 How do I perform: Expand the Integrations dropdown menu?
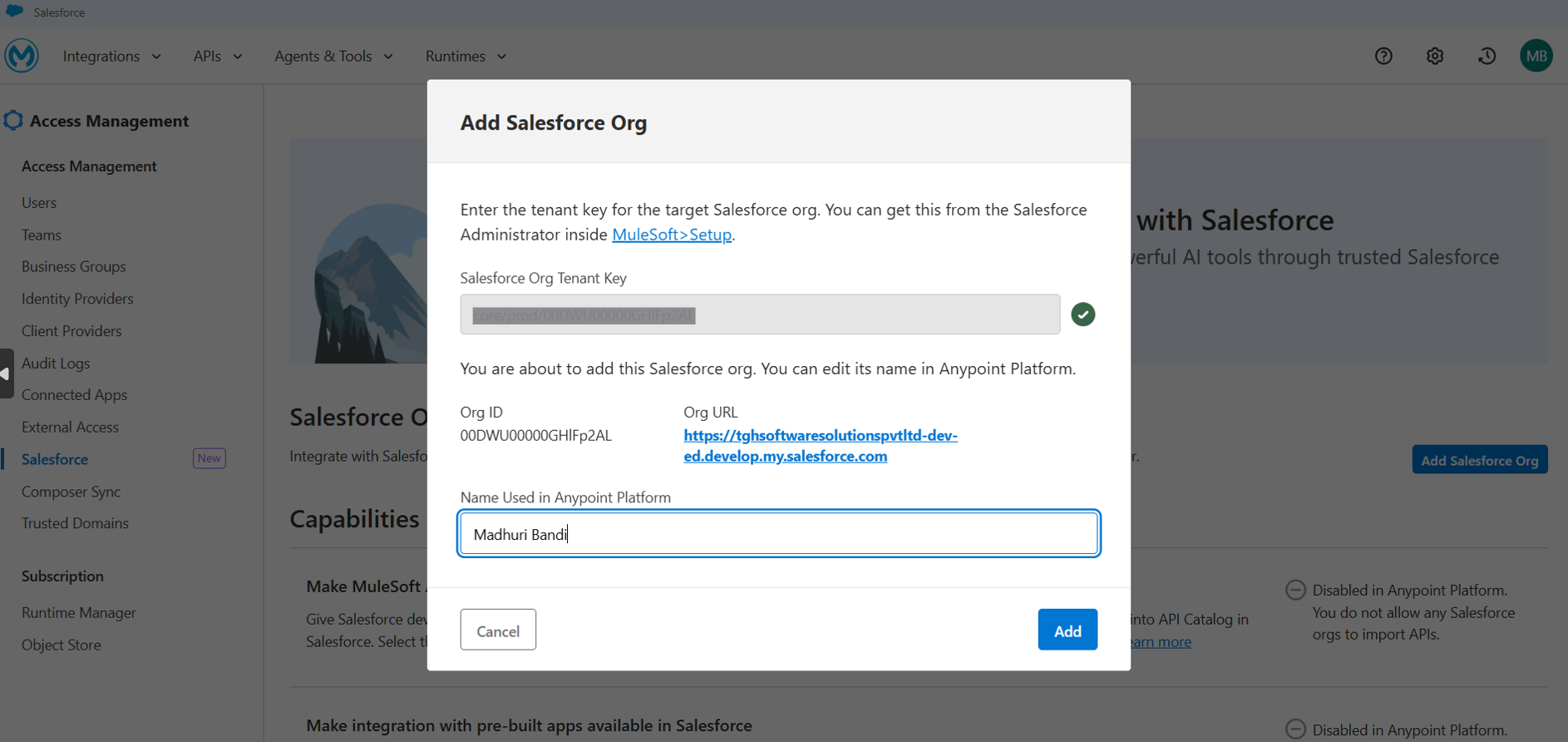[x=111, y=56]
